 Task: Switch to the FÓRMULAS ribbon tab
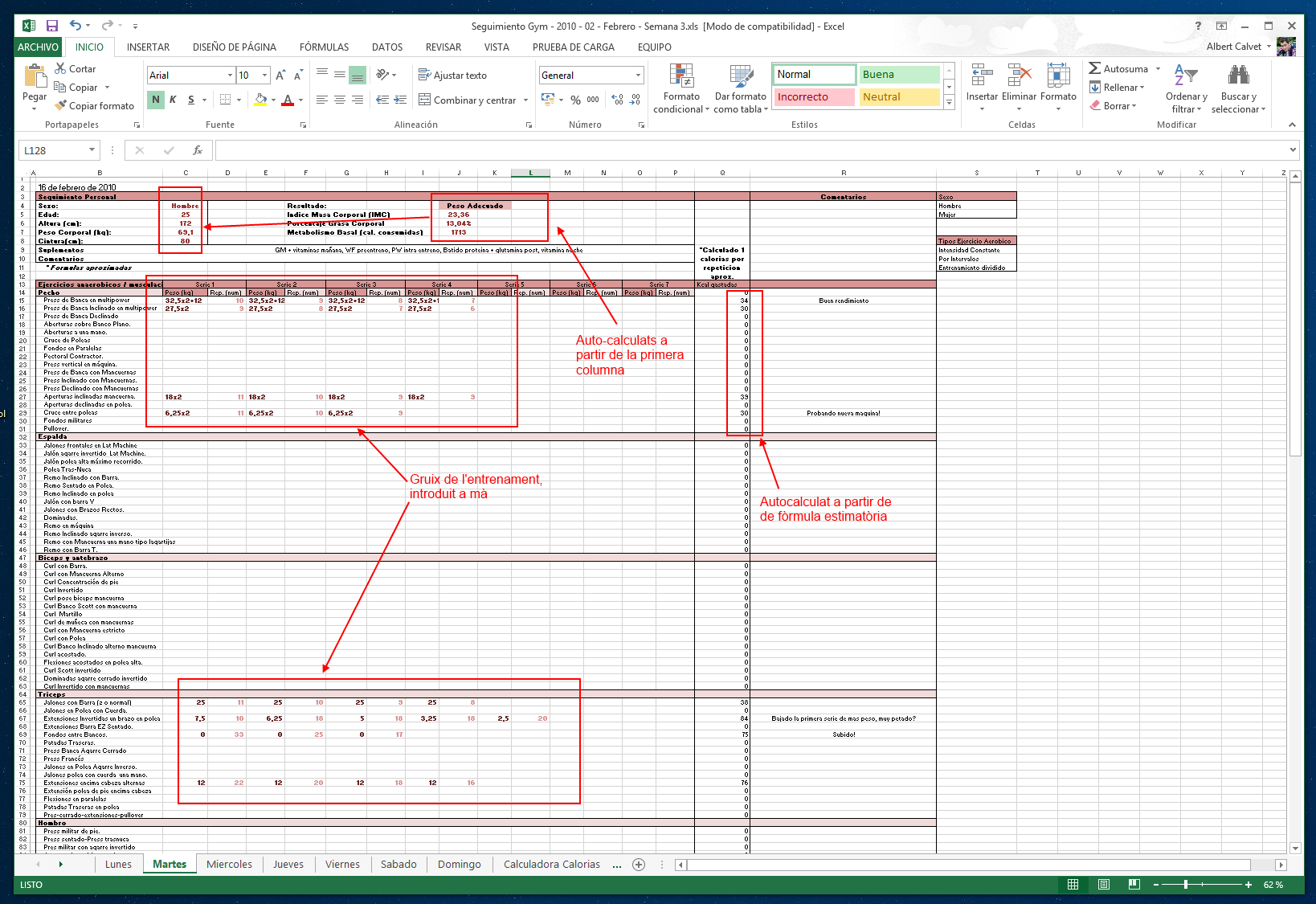[x=323, y=47]
